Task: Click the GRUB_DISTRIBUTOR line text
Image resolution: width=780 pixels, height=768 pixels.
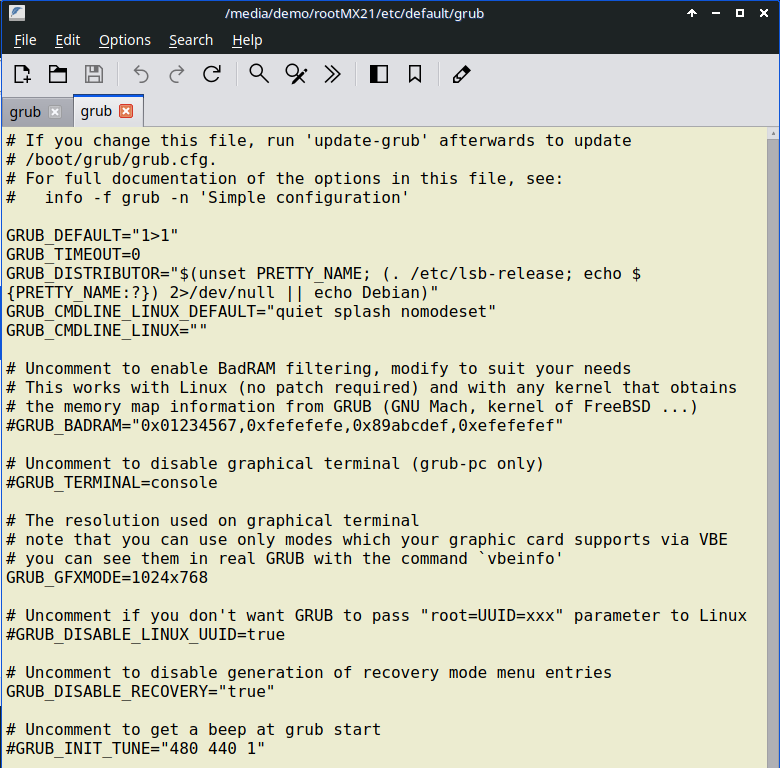Action: tap(323, 274)
